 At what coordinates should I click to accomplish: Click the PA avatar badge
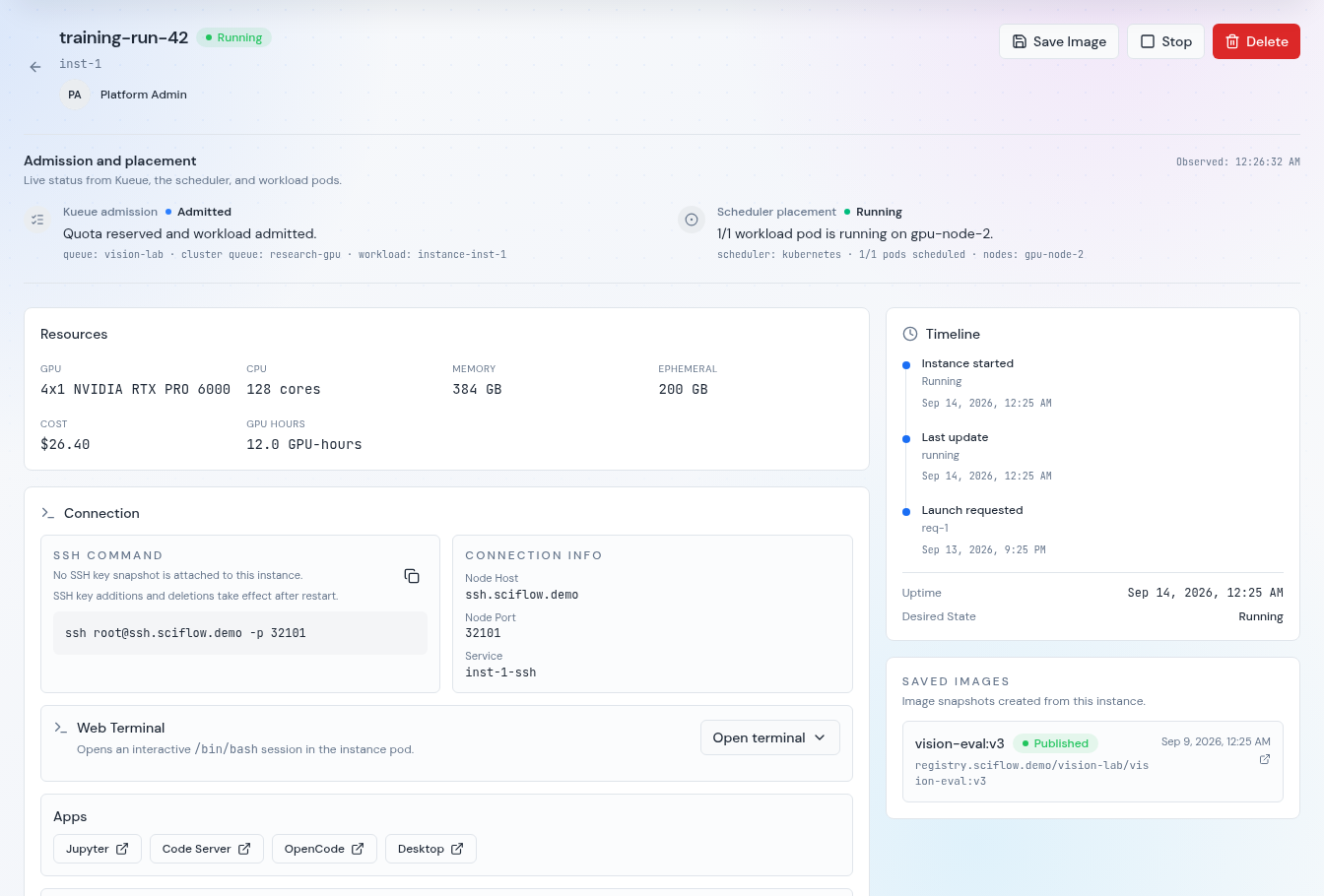point(75,95)
